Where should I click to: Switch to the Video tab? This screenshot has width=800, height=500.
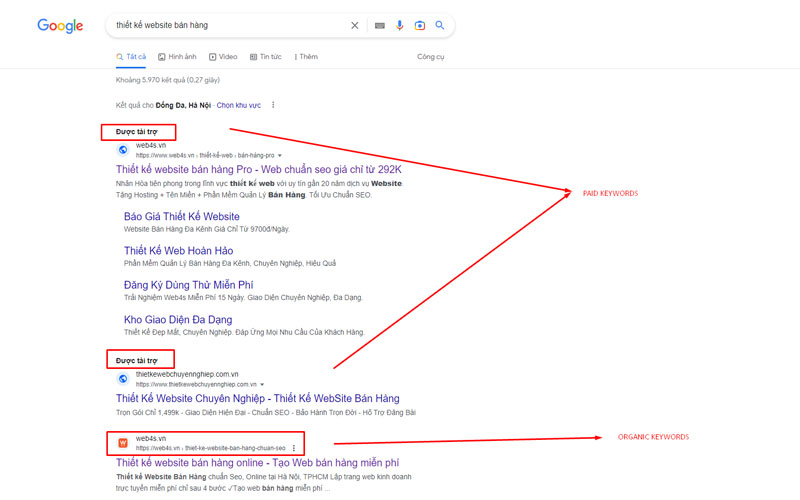pyautogui.click(x=223, y=57)
